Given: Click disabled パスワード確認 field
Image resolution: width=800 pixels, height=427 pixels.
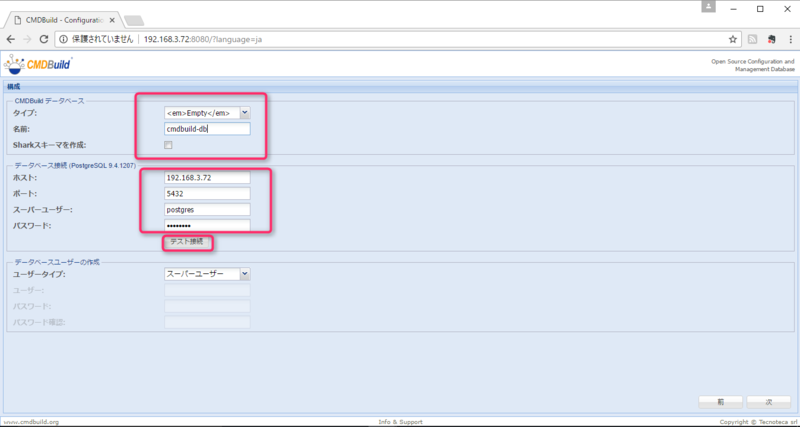Looking at the screenshot, I should [x=207, y=322].
